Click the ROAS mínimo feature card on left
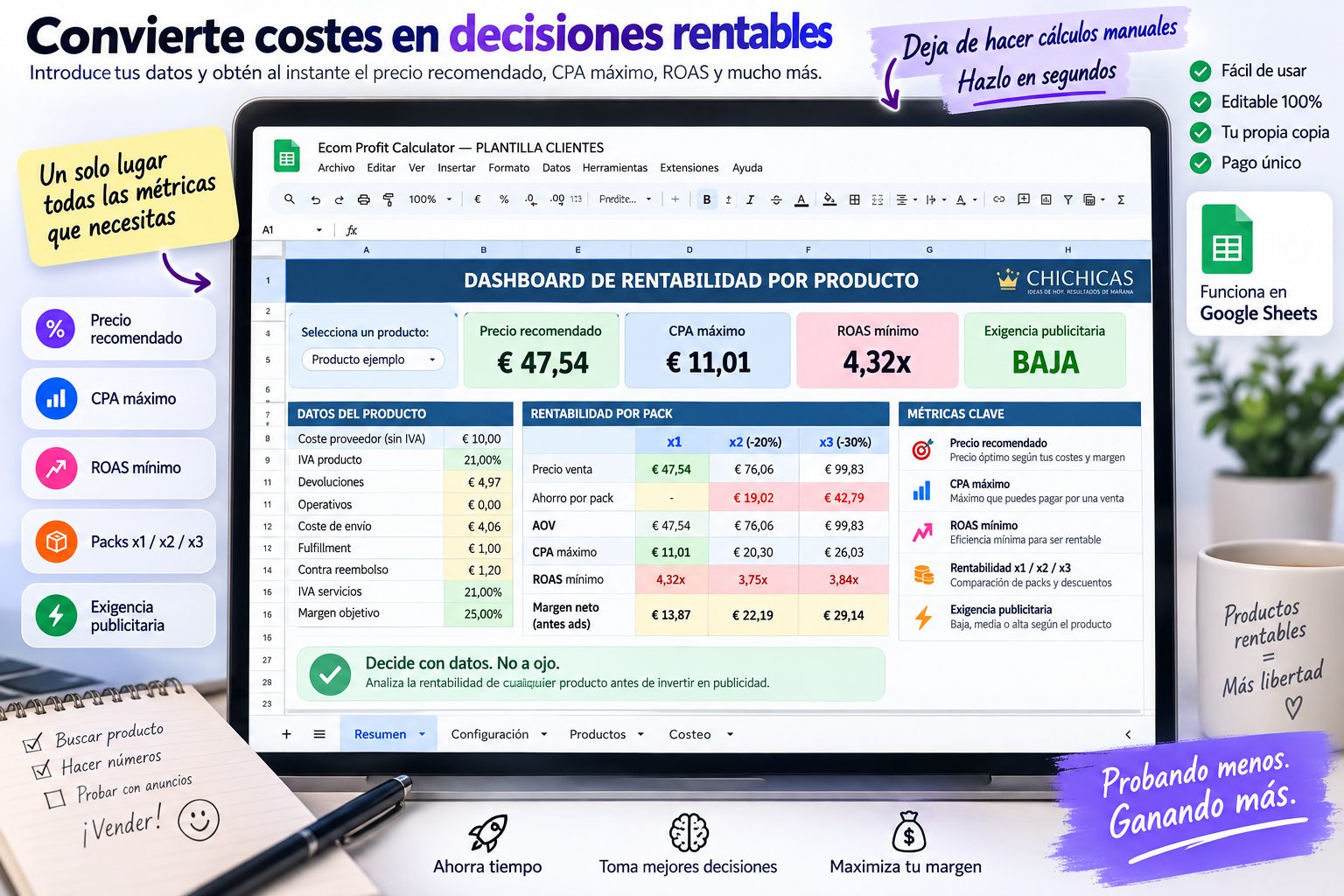The width and height of the screenshot is (1344, 896). click(118, 468)
